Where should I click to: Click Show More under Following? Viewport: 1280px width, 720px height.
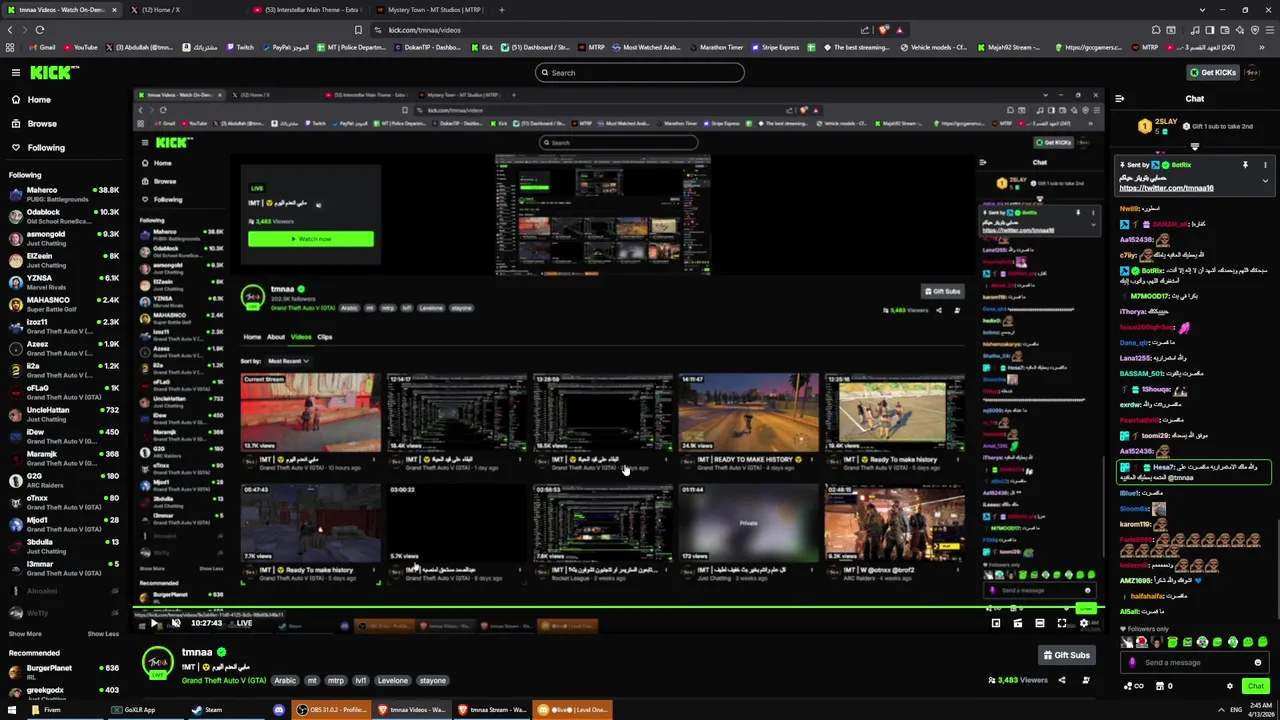click(25, 633)
